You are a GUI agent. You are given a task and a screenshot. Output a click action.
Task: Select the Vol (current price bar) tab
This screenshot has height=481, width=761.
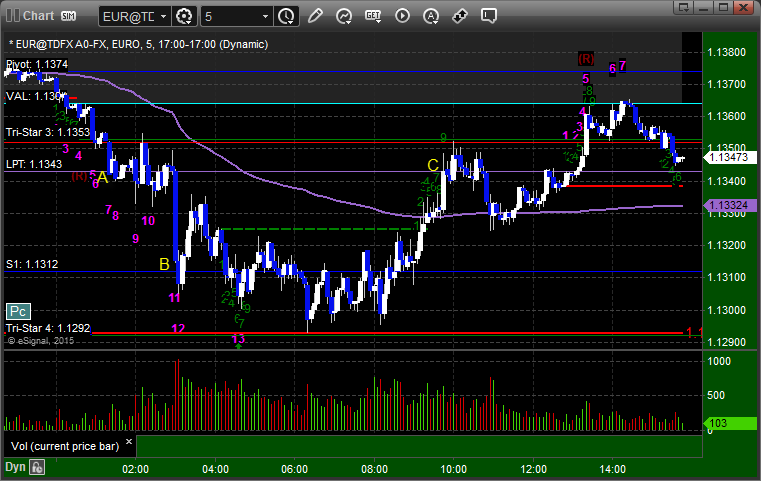tap(65, 446)
